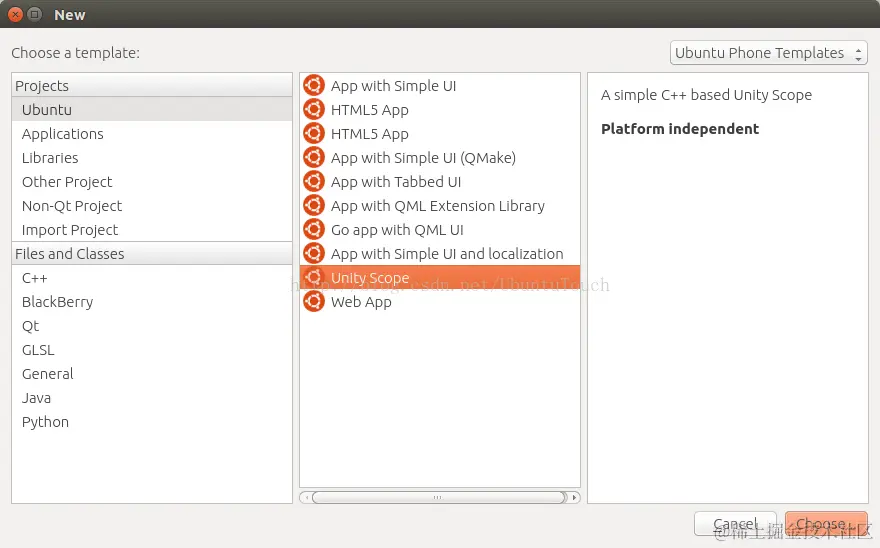The image size is (880, 548).
Task: Select the Libraries project category
Action: [152, 158]
